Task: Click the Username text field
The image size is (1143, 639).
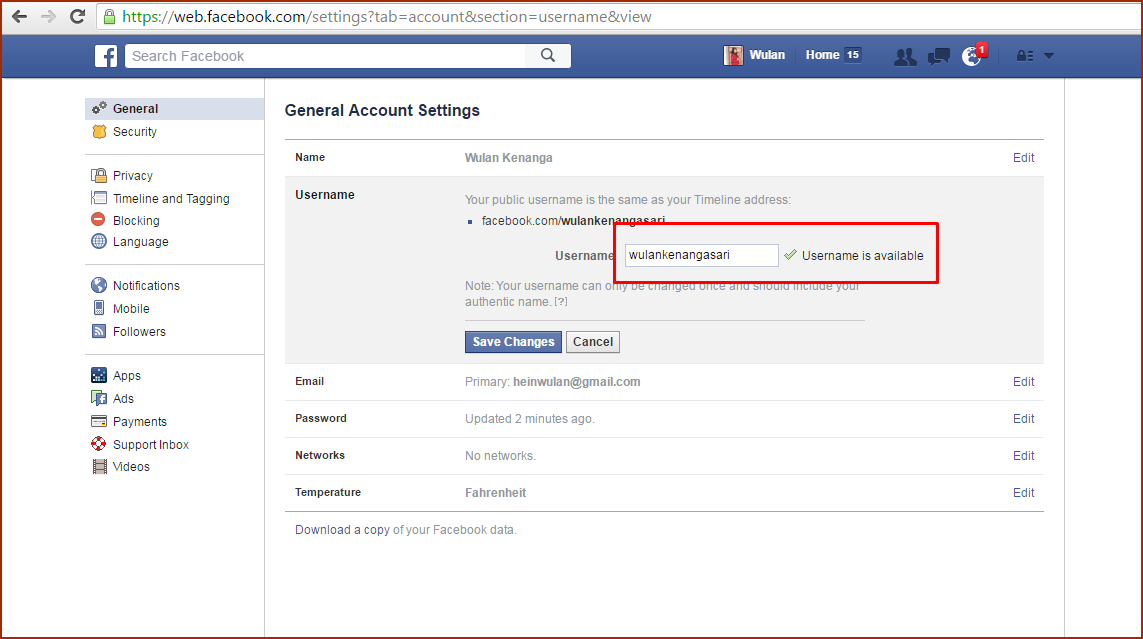Action: (701, 255)
